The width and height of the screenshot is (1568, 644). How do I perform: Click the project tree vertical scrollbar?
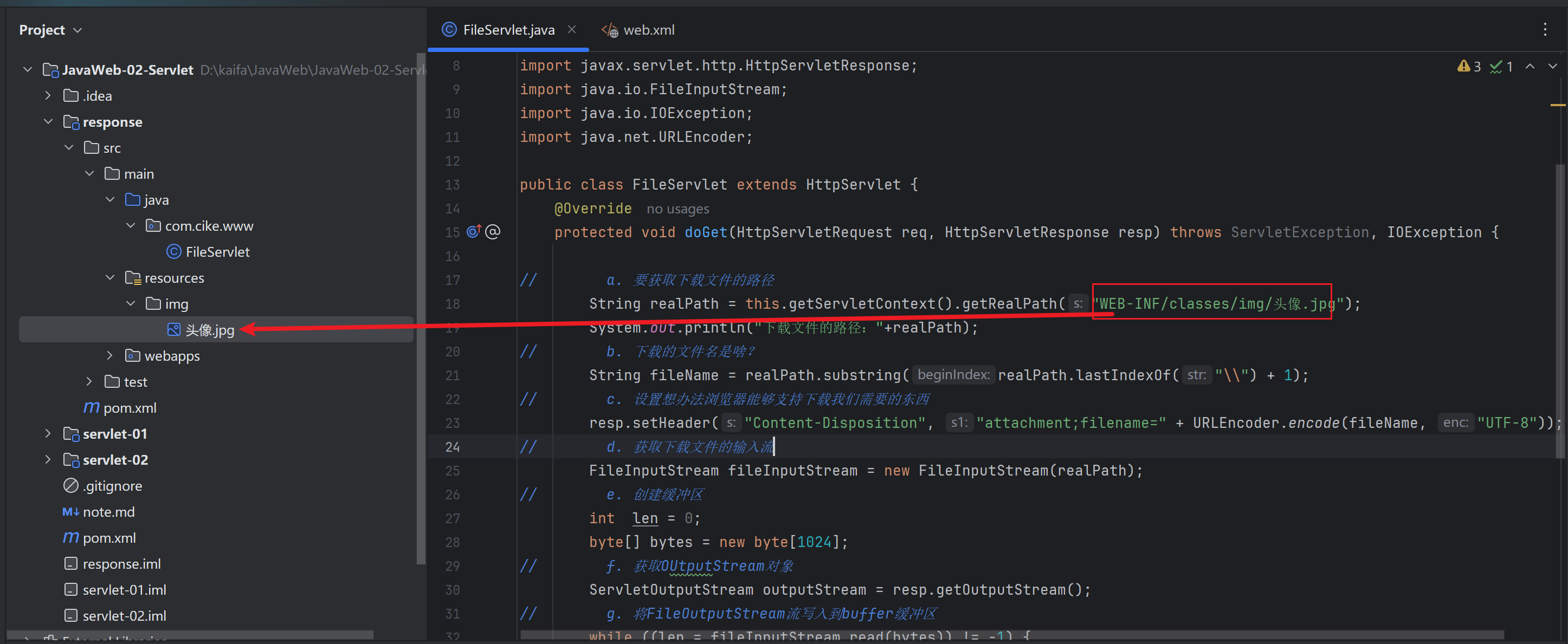point(420,304)
